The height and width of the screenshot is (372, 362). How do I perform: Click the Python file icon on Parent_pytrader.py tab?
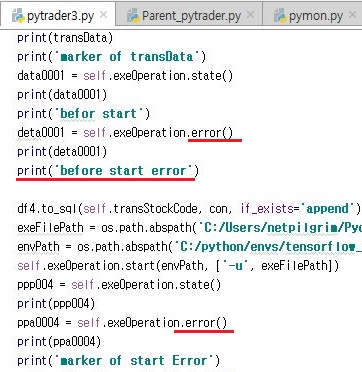133,16
